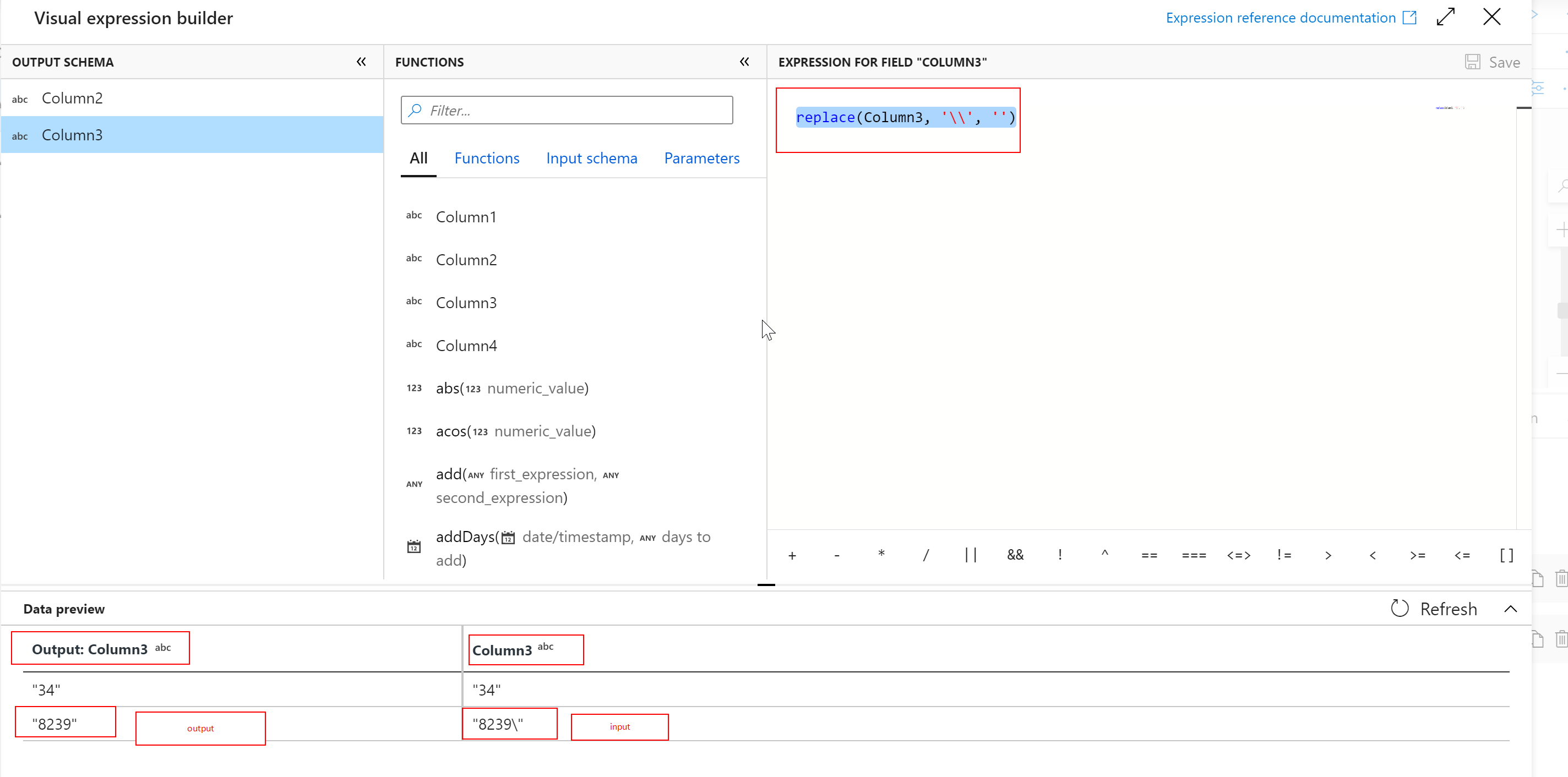
Task: Click inside the replace expression editor text
Action: tap(906, 117)
